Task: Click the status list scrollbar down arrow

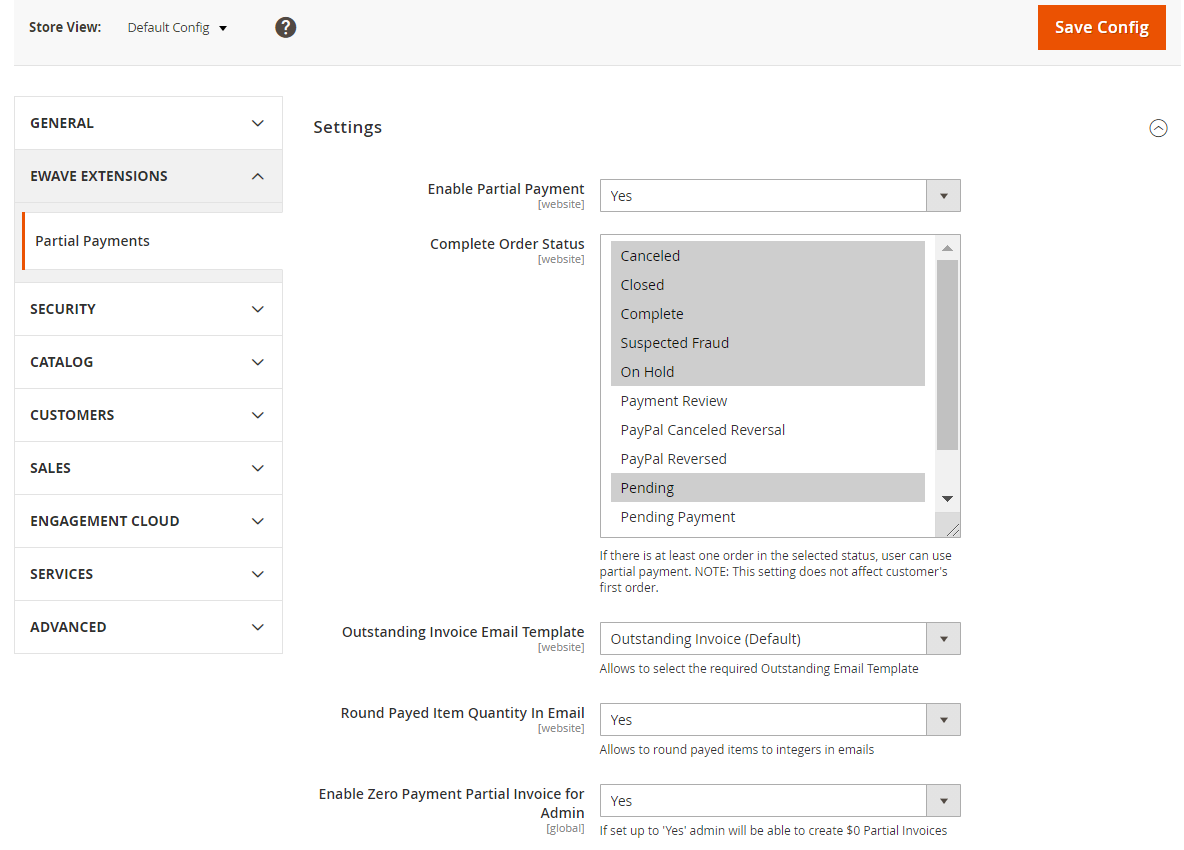Action: pos(947,499)
